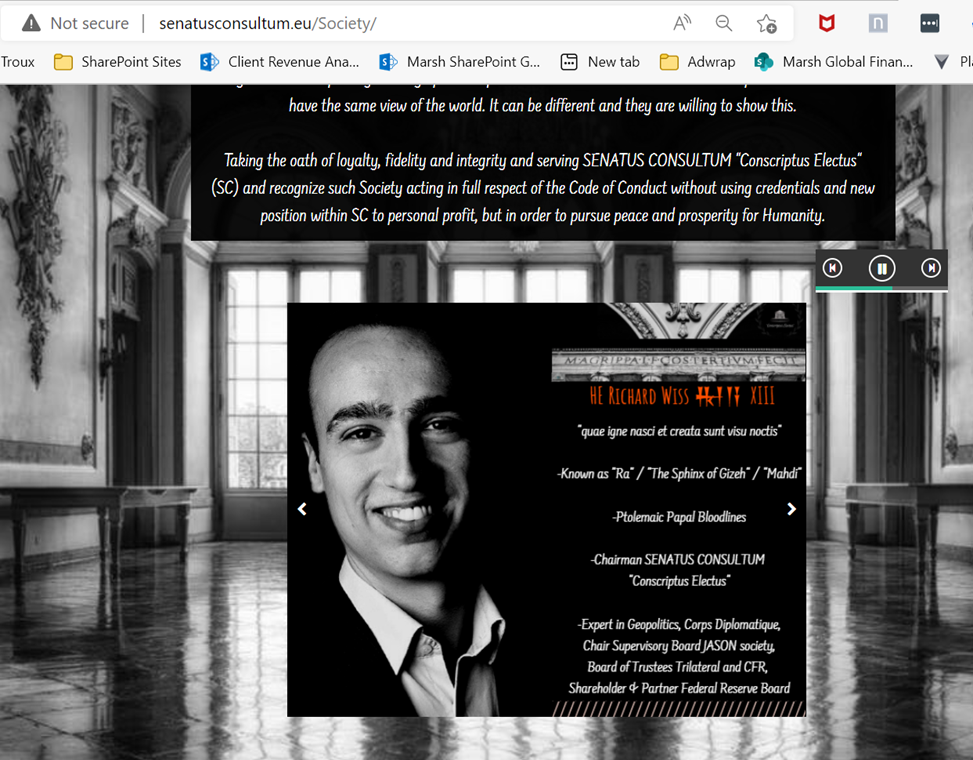Click the 'Known as Ra' line in slide
The image size is (973, 760).
679,474
